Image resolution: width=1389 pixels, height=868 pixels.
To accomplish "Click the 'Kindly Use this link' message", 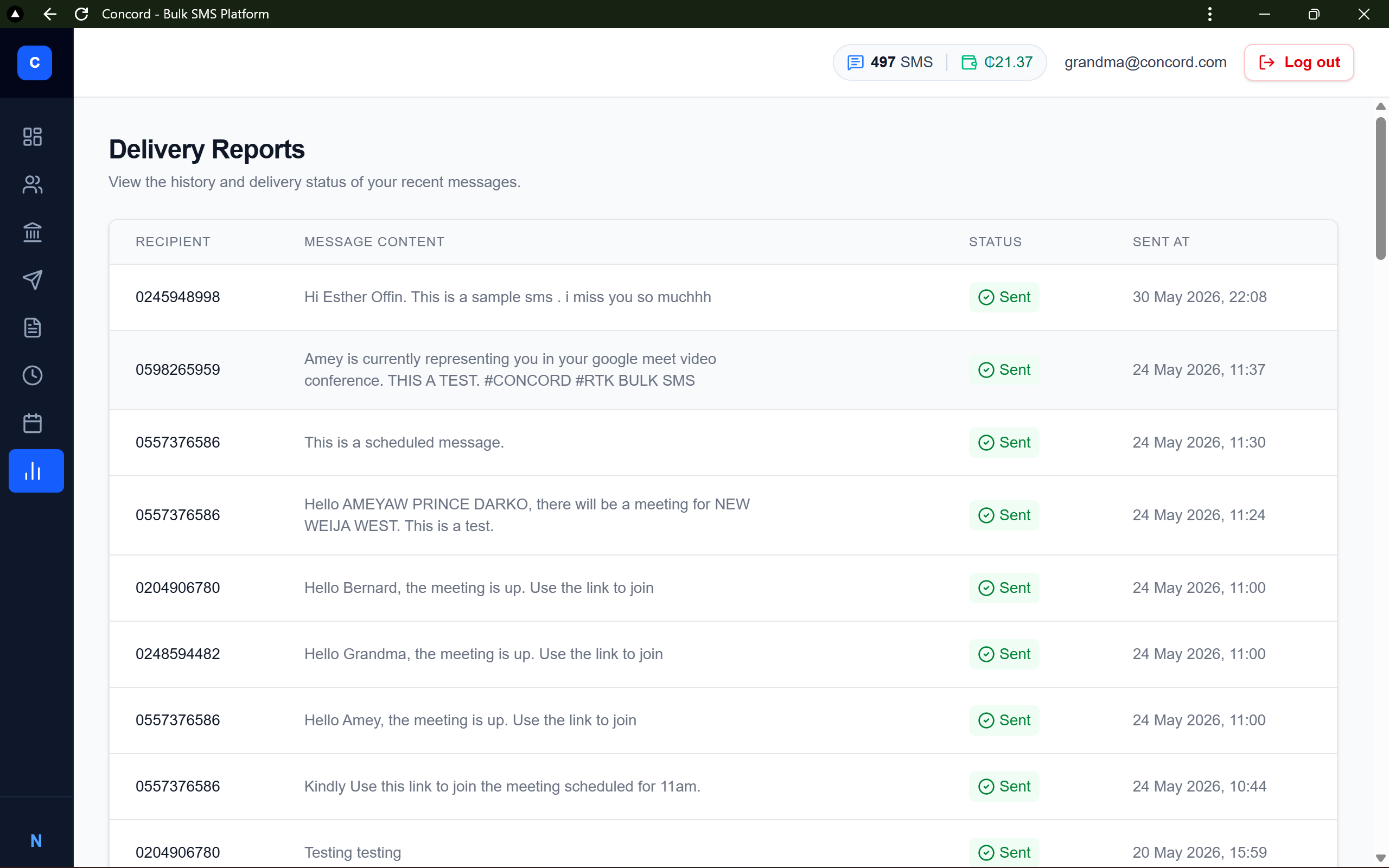I will [x=502, y=787].
